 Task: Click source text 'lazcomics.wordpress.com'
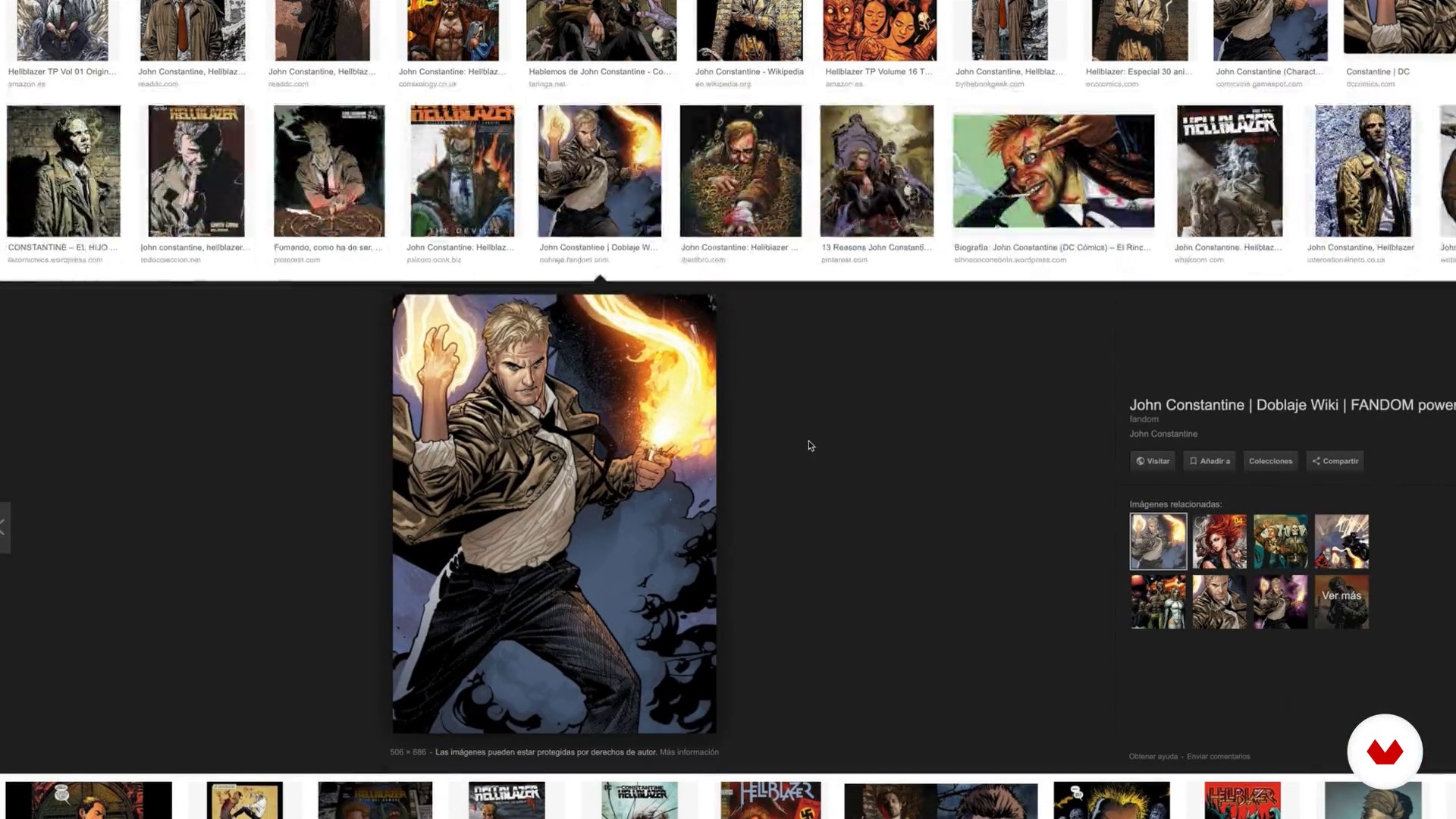pyautogui.click(x=55, y=260)
